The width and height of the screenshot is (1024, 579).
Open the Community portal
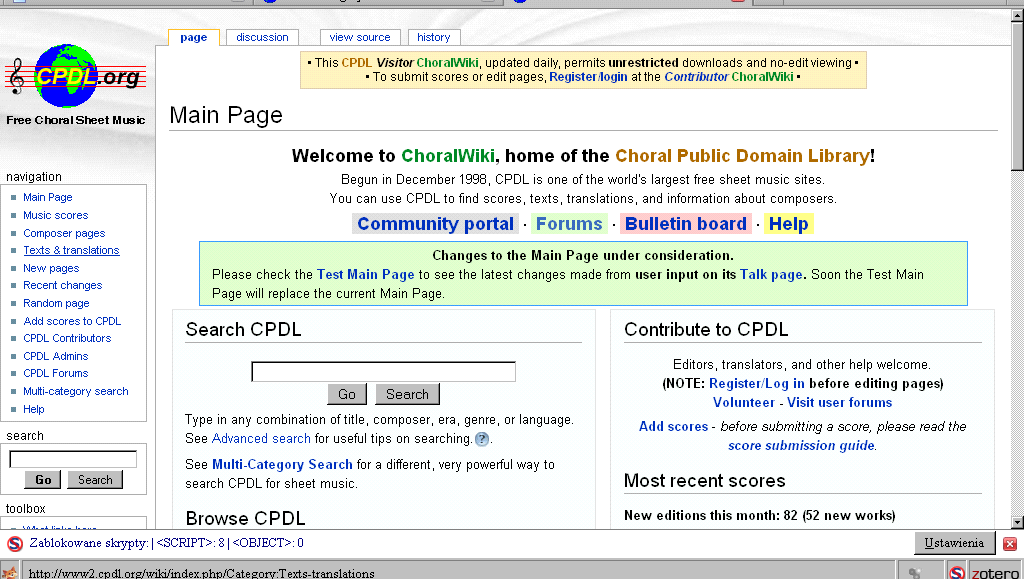(x=436, y=224)
